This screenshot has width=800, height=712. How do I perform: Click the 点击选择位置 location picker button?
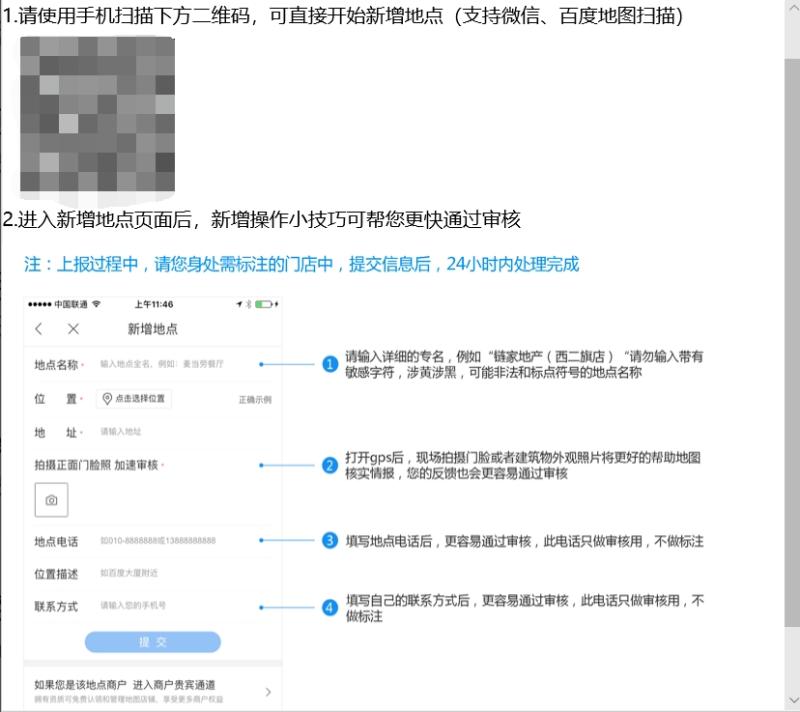point(135,397)
